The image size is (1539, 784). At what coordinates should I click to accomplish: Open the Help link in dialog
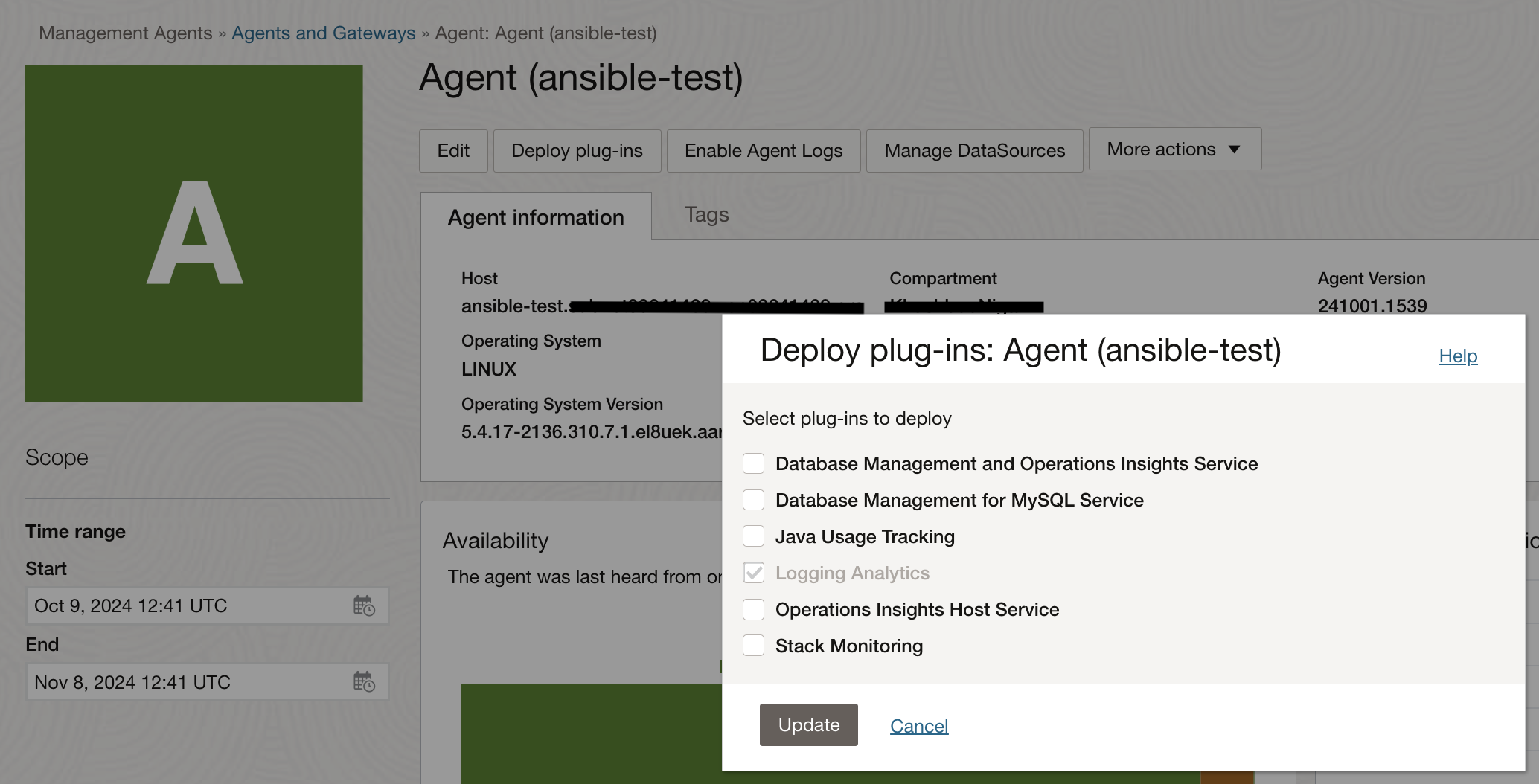click(x=1457, y=356)
